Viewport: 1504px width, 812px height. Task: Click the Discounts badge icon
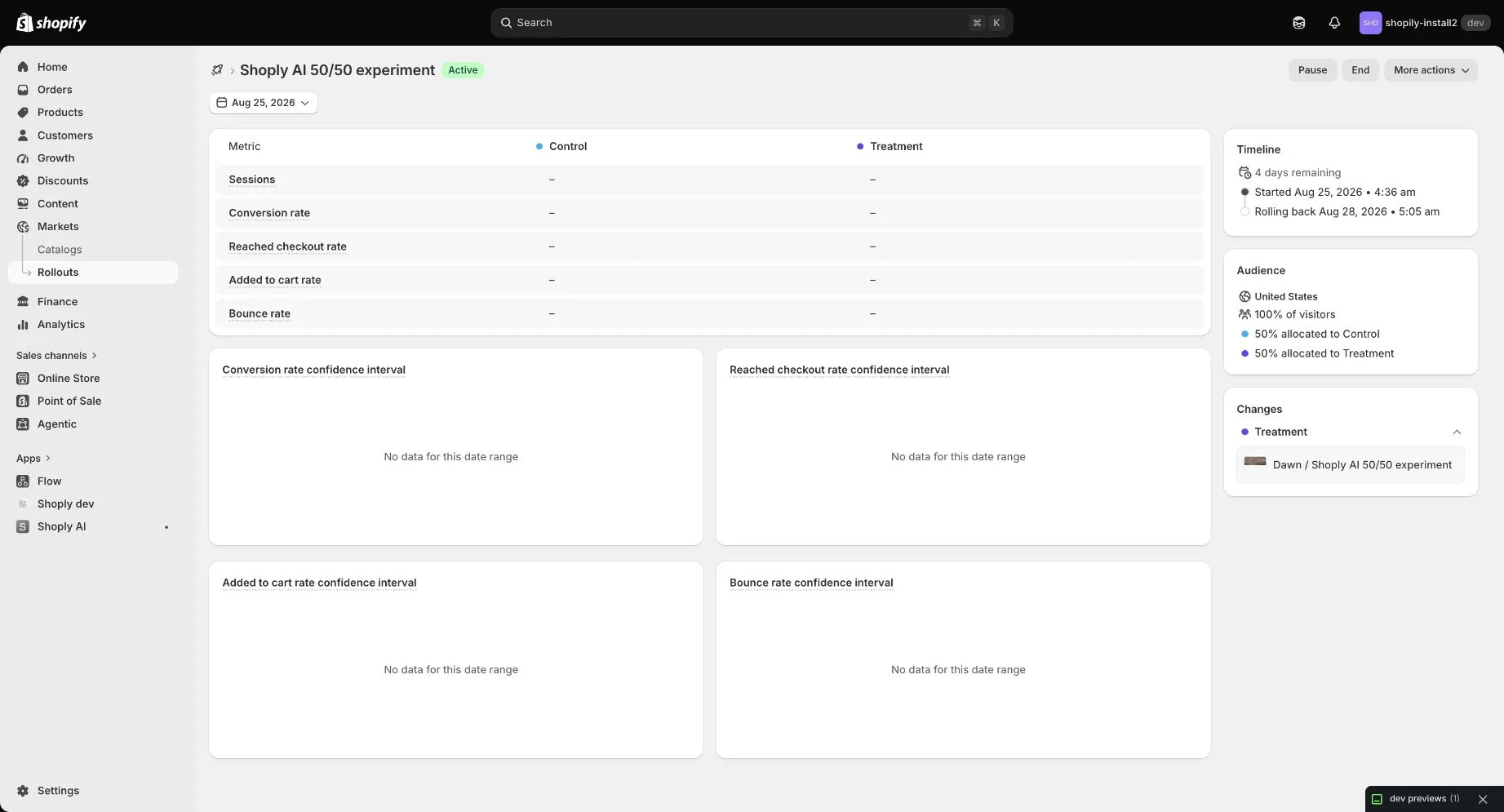pyautogui.click(x=23, y=181)
